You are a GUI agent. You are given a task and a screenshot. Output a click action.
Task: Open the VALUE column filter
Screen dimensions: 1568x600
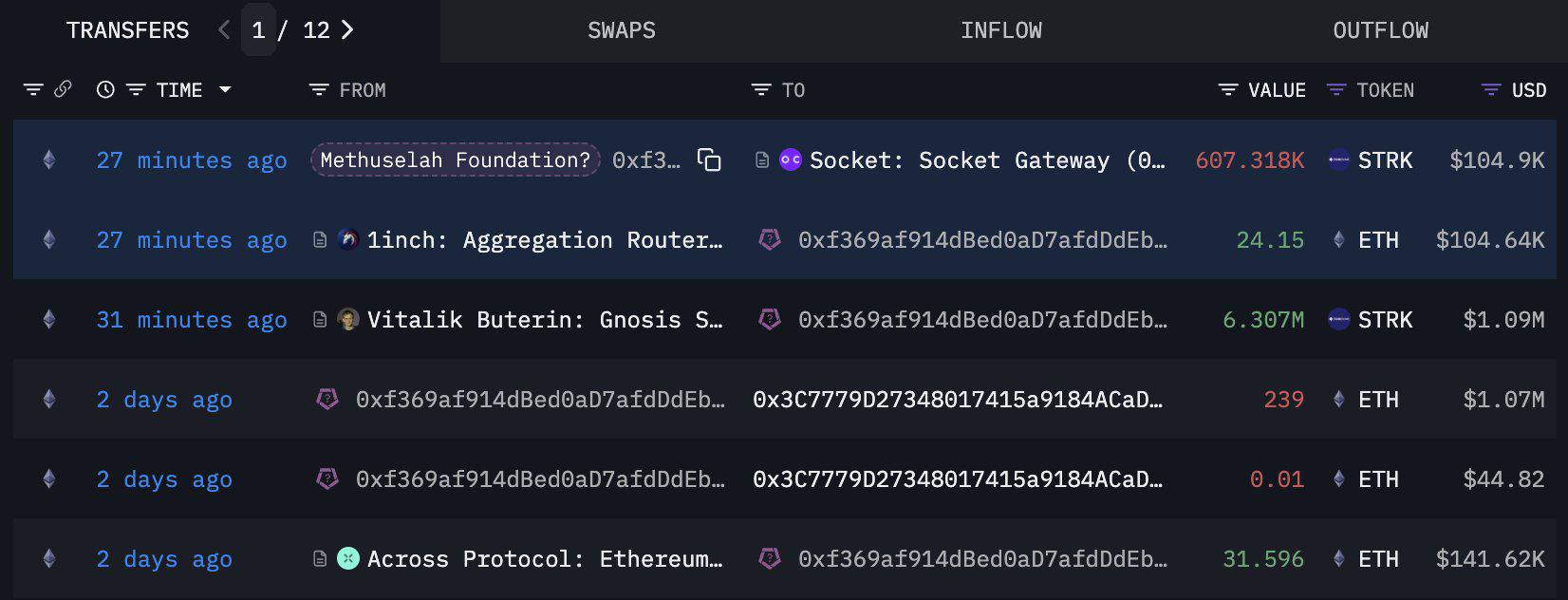[1228, 90]
